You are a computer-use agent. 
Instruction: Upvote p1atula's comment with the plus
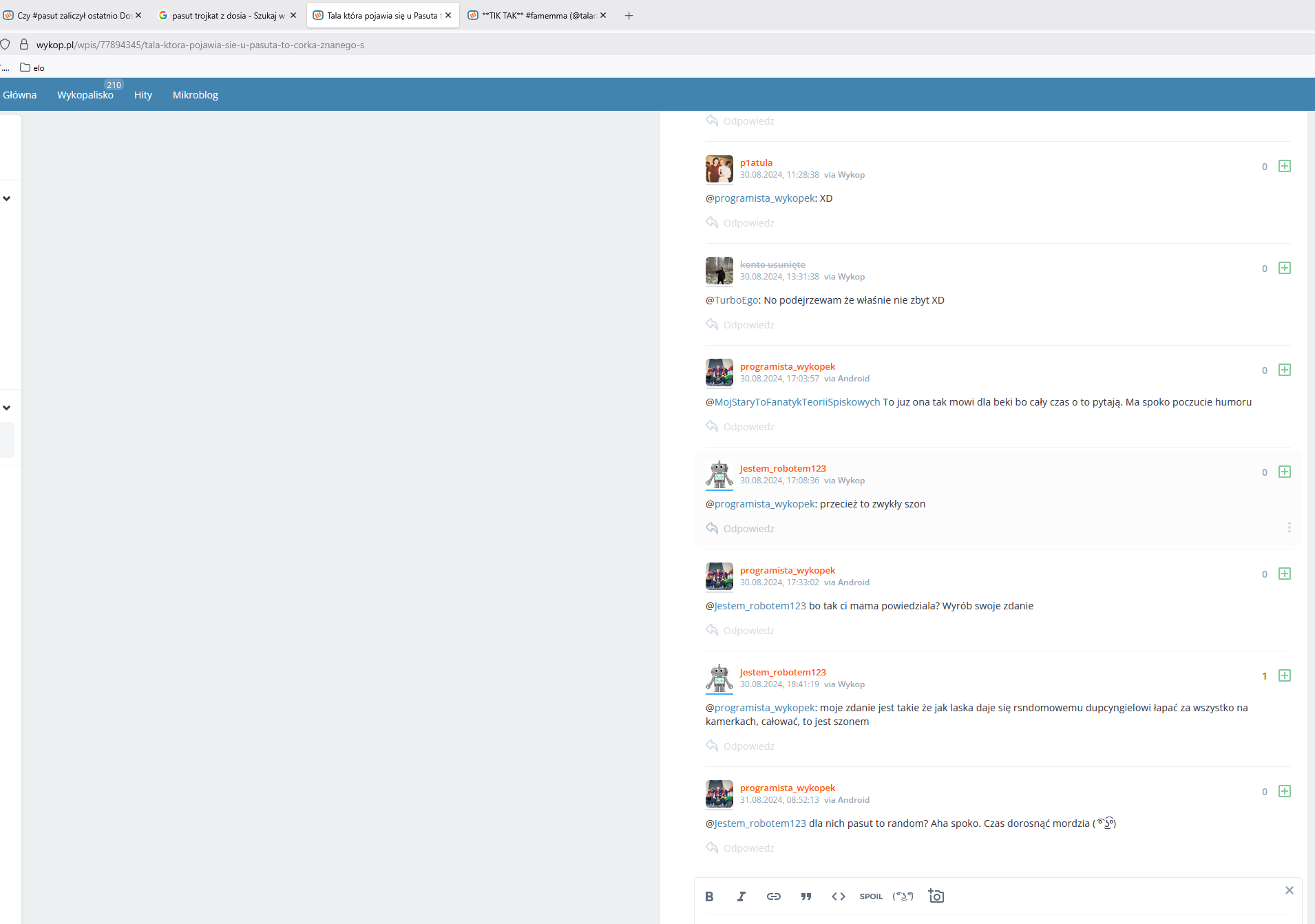[x=1285, y=166]
